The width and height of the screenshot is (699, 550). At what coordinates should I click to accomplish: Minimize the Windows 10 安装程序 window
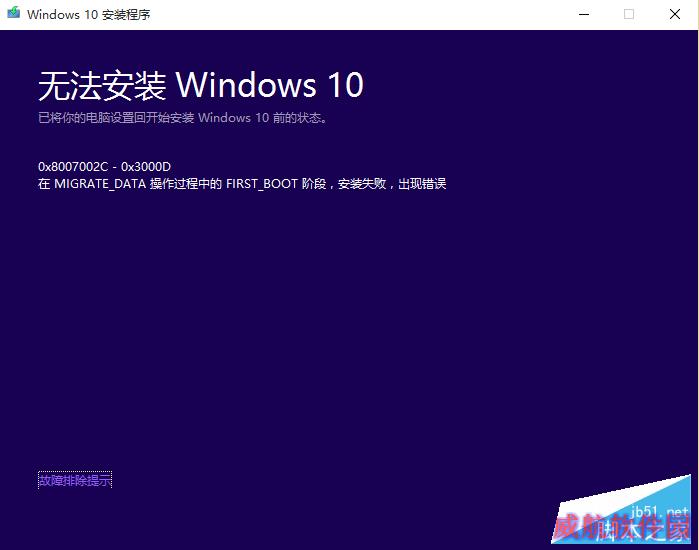pyautogui.click(x=584, y=14)
